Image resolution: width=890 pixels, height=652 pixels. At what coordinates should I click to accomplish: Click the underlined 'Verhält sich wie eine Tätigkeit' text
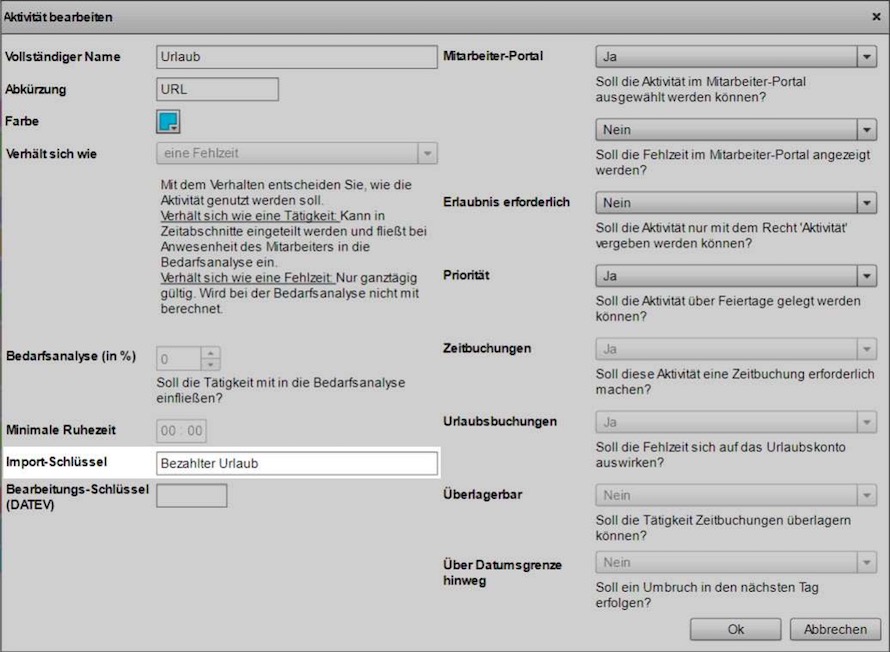(249, 216)
